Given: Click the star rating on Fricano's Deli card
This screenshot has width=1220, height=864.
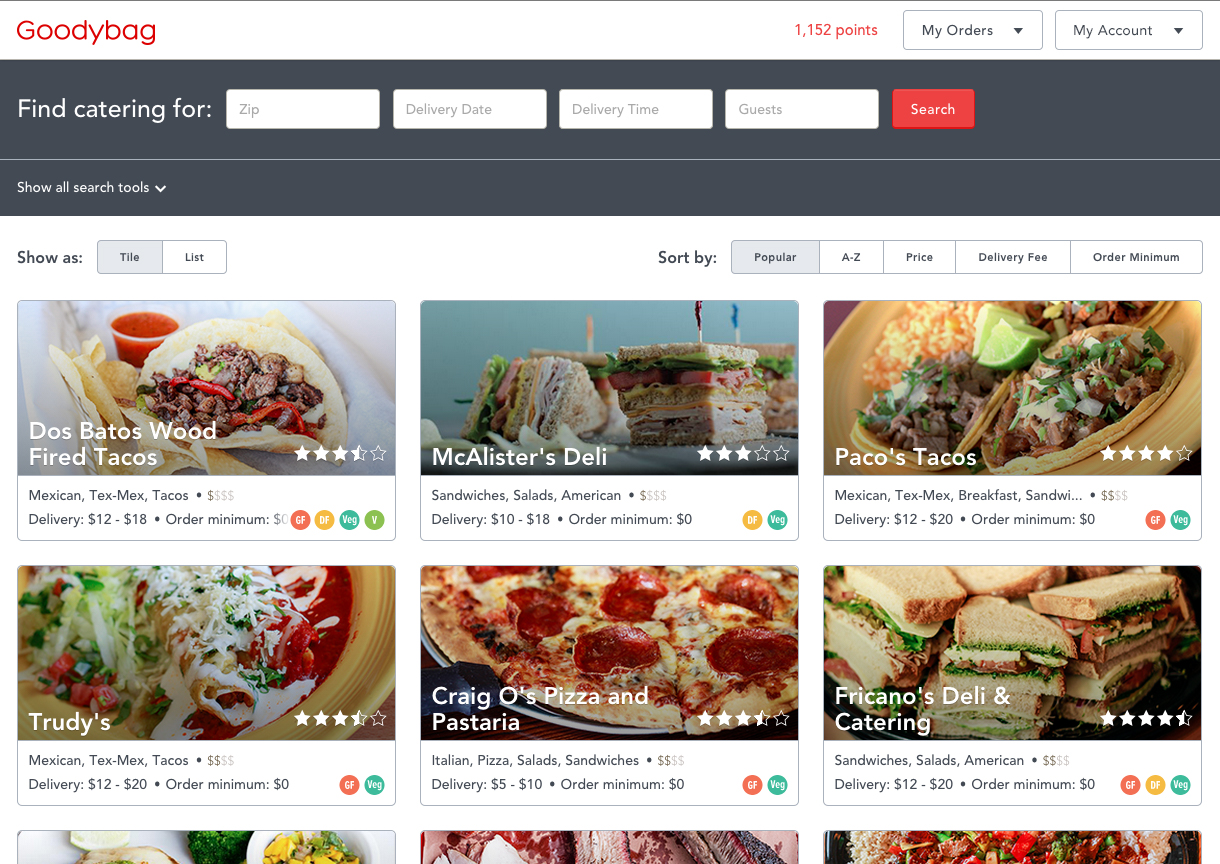Looking at the screenshot, I should [x=1146, y=718].
